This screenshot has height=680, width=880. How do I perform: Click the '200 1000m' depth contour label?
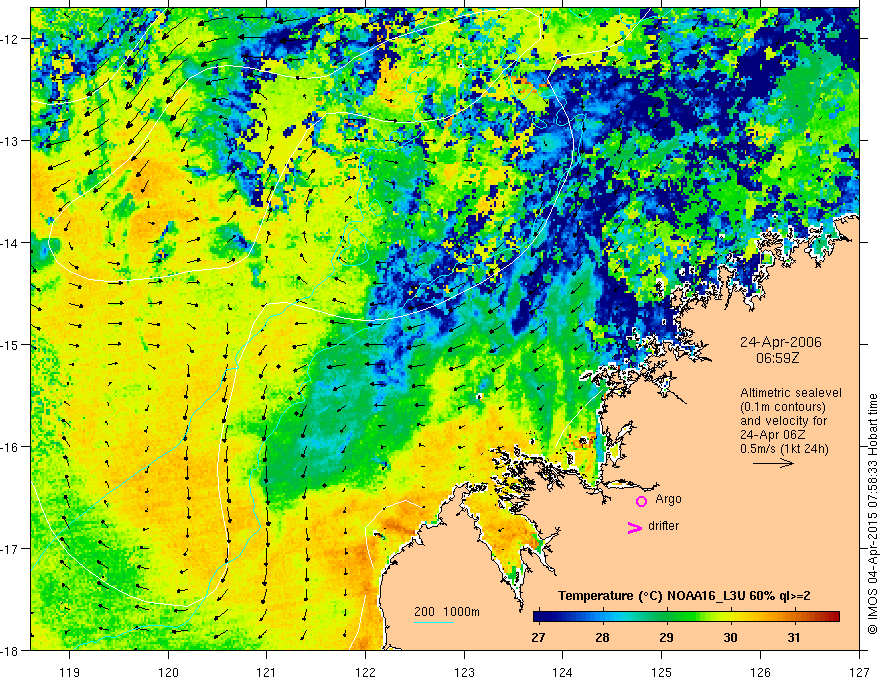coord(447,612)
